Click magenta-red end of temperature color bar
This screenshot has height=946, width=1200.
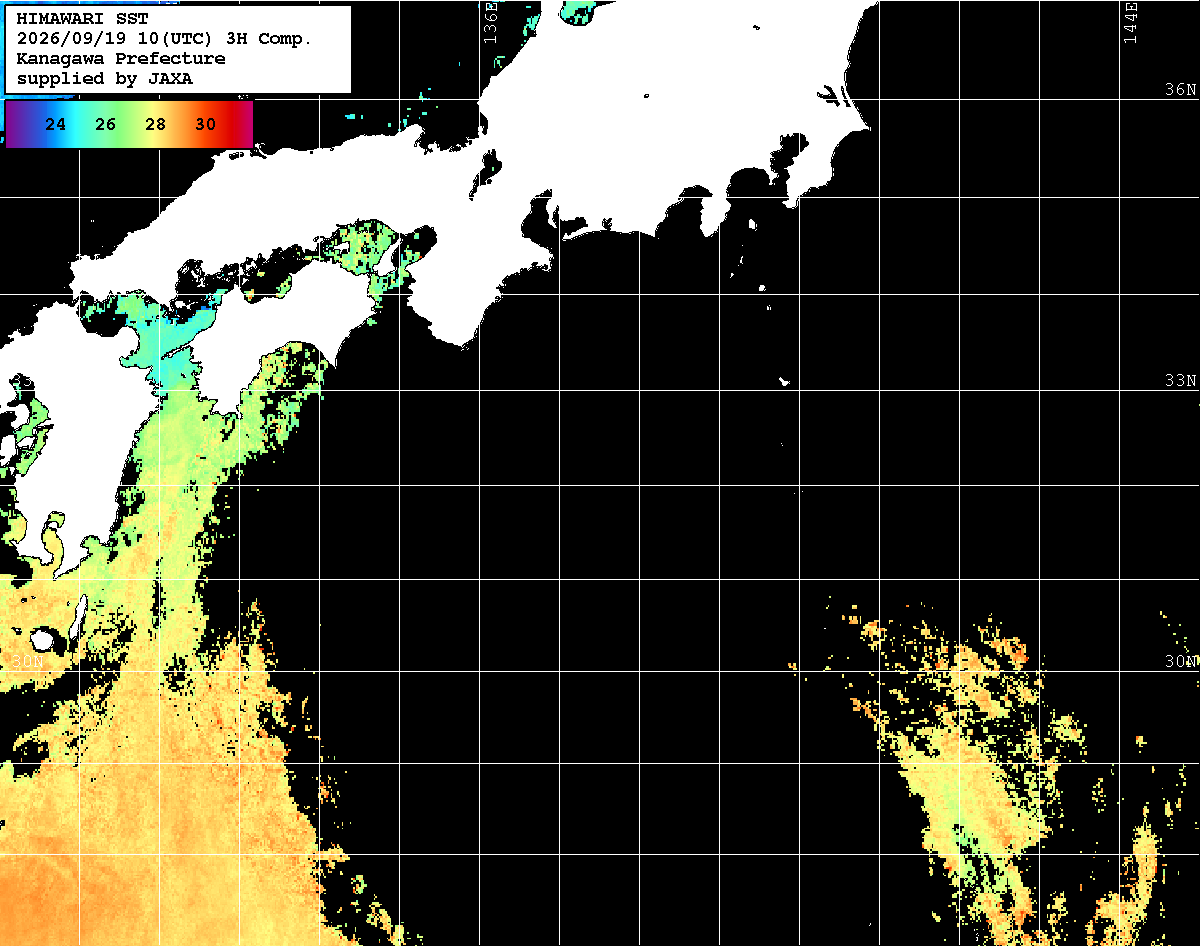[244, 124]
